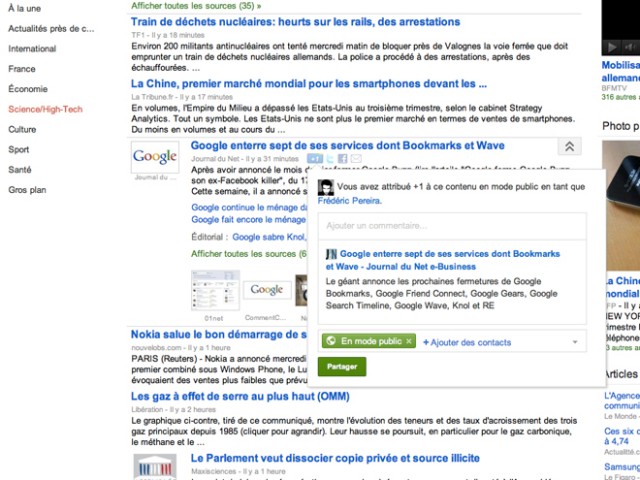
Task: Share the Google article via Twitter icon
Action: [x=330, y=159]
